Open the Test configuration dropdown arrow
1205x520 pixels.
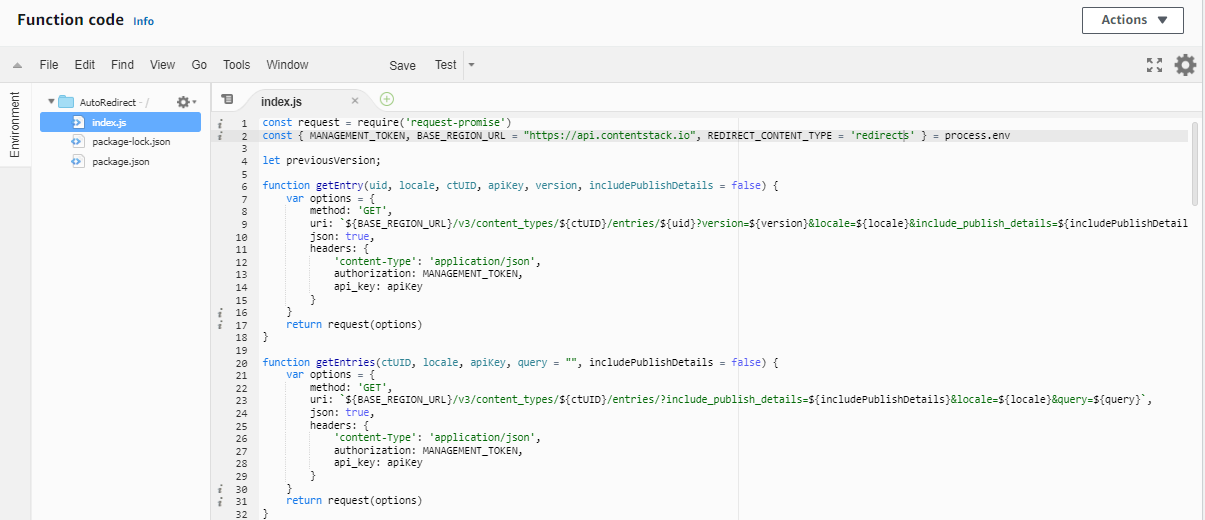471,65
